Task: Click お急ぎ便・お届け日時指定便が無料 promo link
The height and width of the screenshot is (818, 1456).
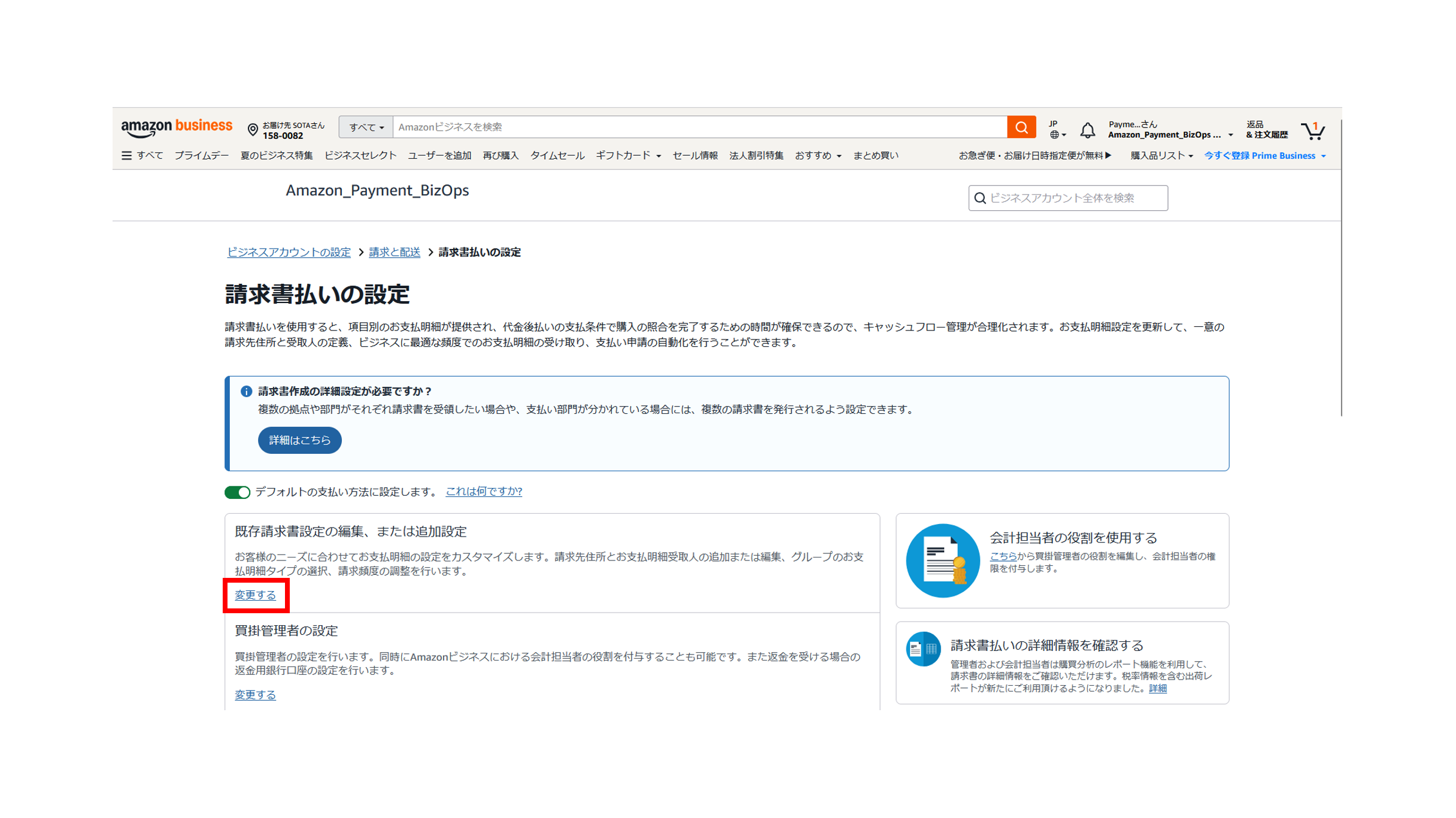Action: (x=1035, y=156)
